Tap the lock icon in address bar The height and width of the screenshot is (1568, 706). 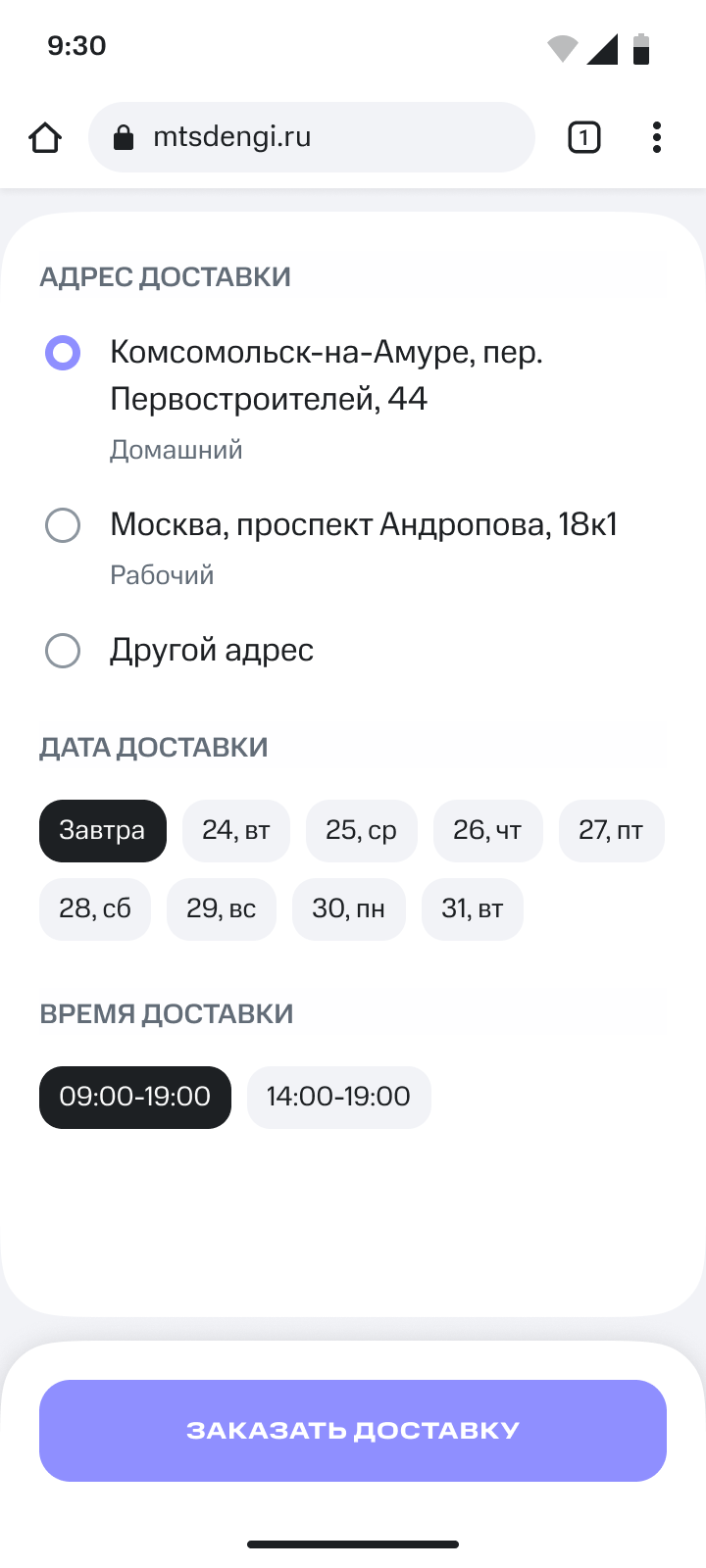(x=124, y=137)
